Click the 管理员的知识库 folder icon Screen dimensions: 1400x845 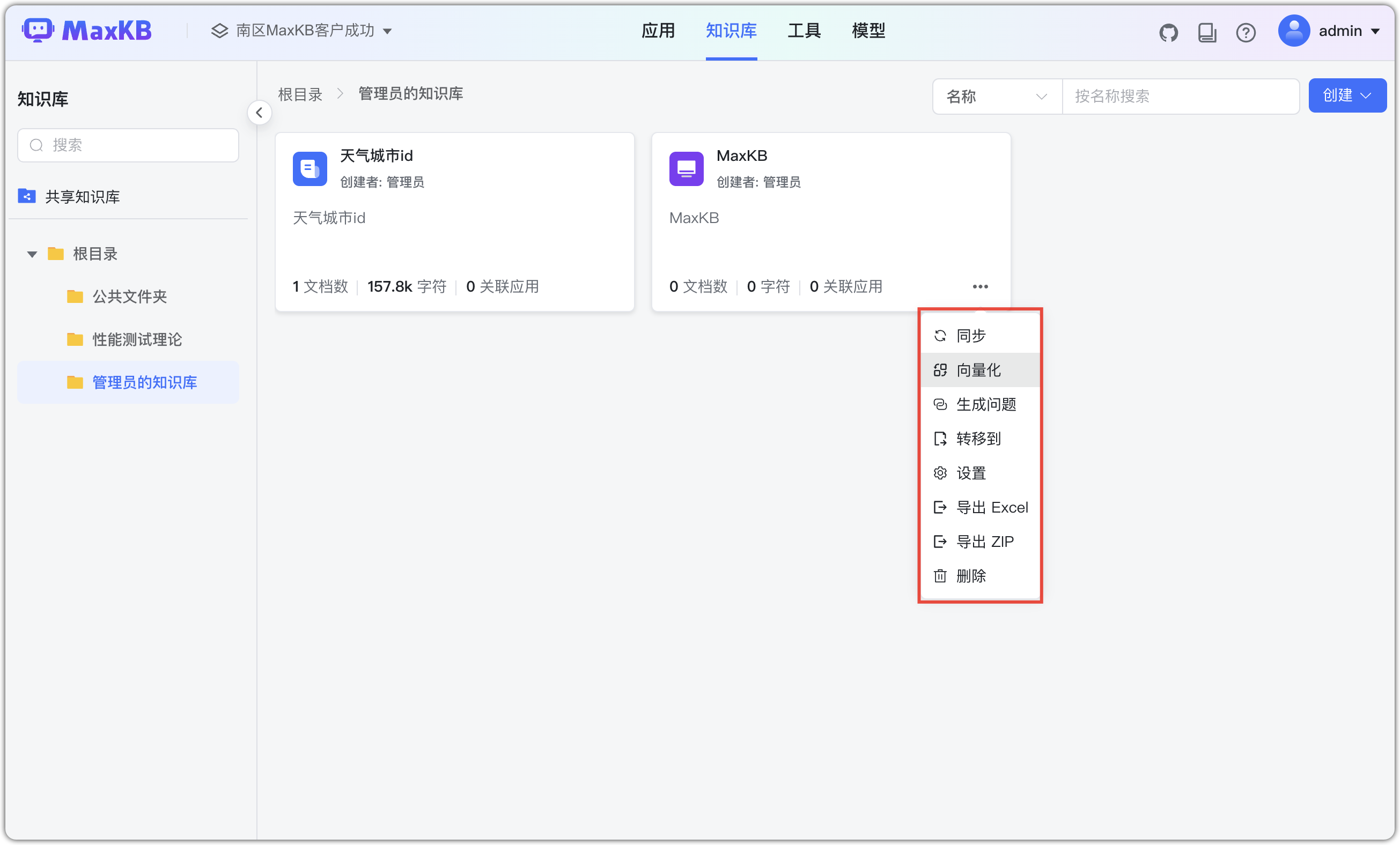point(75,382)
